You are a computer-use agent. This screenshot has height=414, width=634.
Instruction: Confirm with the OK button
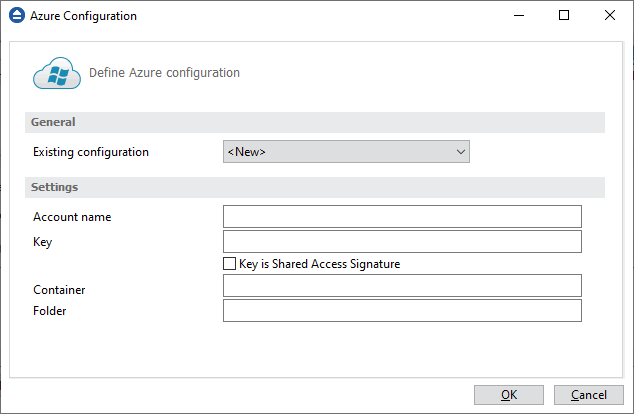click(509, 395)
